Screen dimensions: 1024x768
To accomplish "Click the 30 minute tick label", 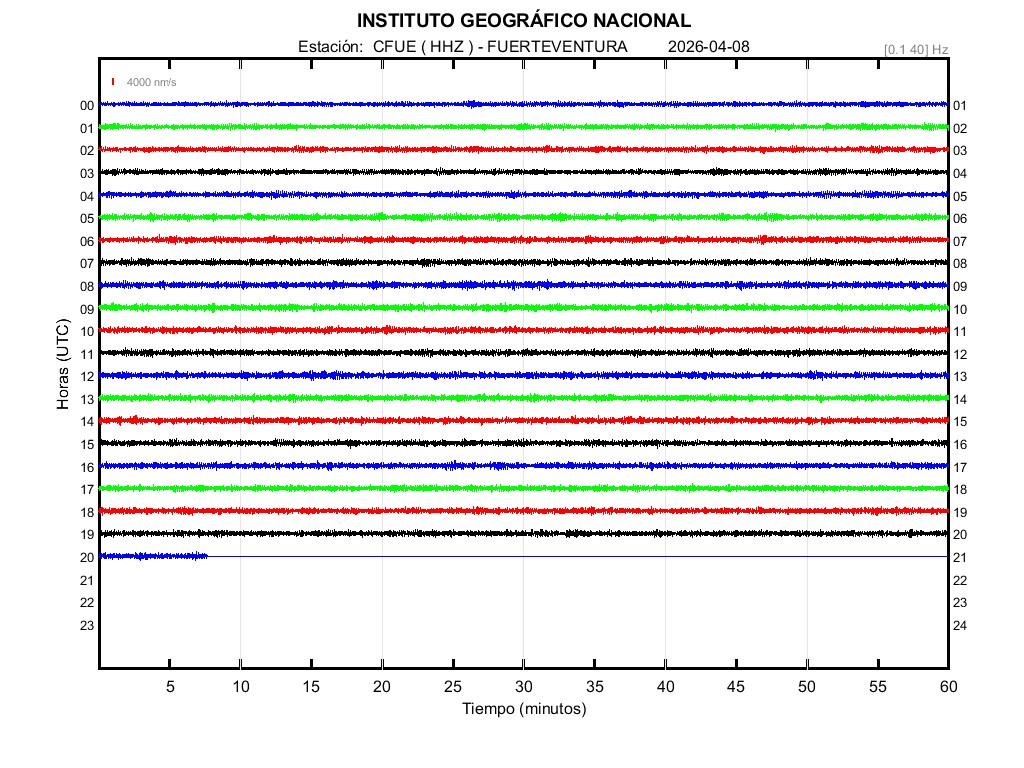I will pos(523,687).
